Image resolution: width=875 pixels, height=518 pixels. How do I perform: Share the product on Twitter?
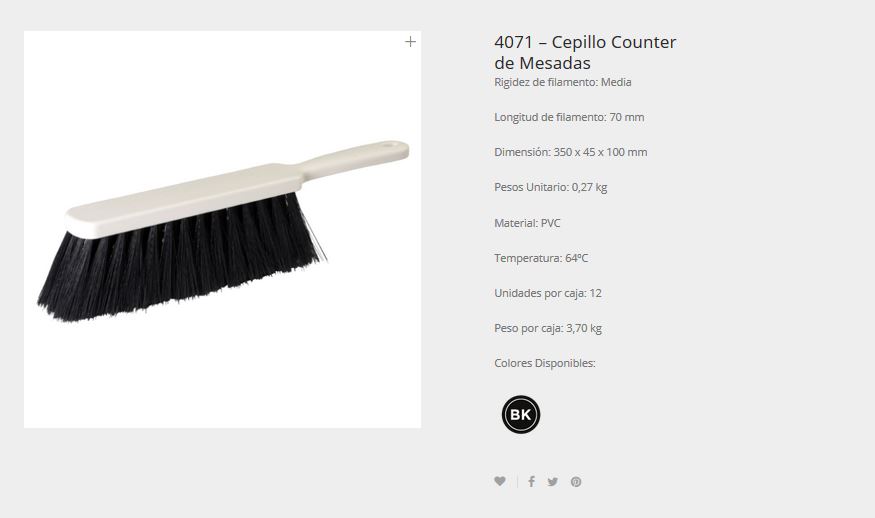coord(552,482)
